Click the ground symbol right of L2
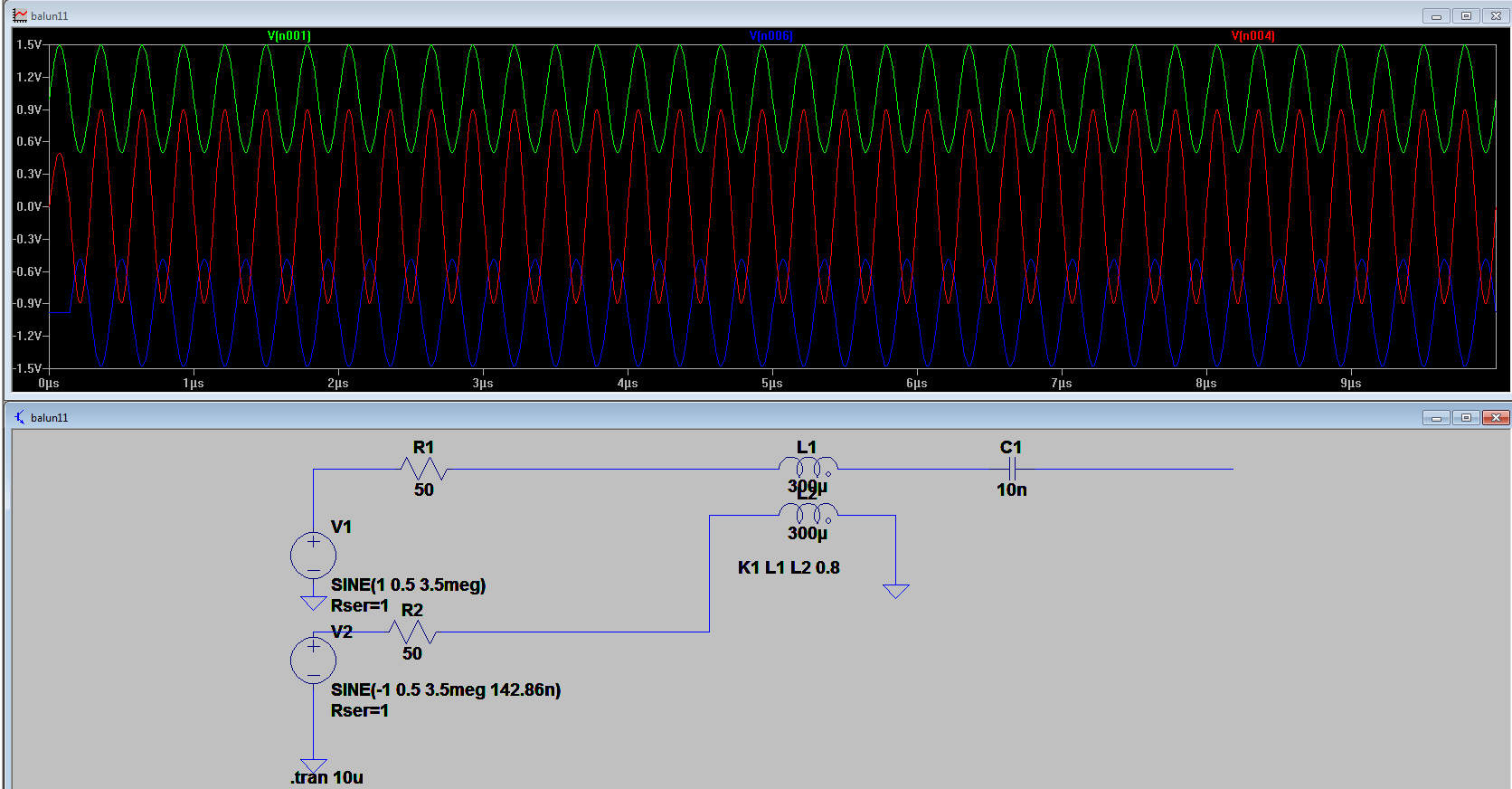The width and height of the screenshot is (1512, 789). (x=896, y=591)
